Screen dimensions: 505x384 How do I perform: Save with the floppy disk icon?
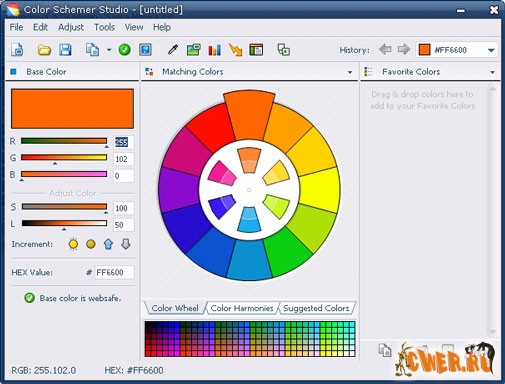pos(65,50)
